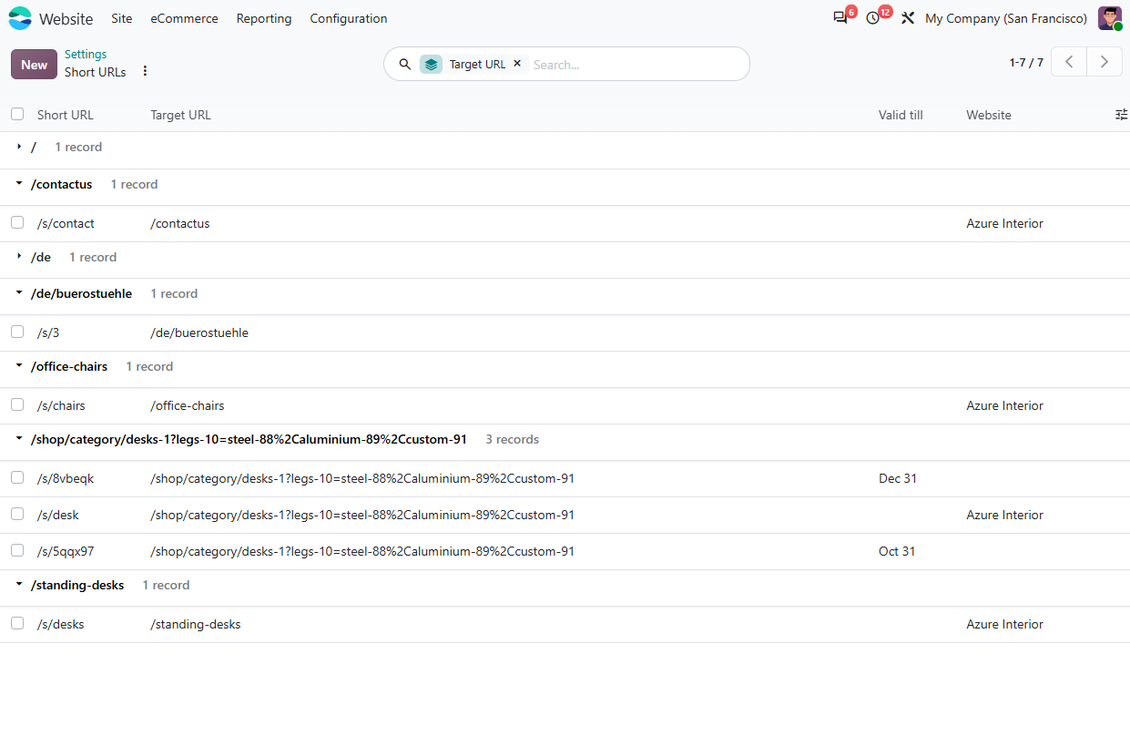The image size is (1130, 736).
Task: Sort by the Website column header
Action: pos(989,115)
